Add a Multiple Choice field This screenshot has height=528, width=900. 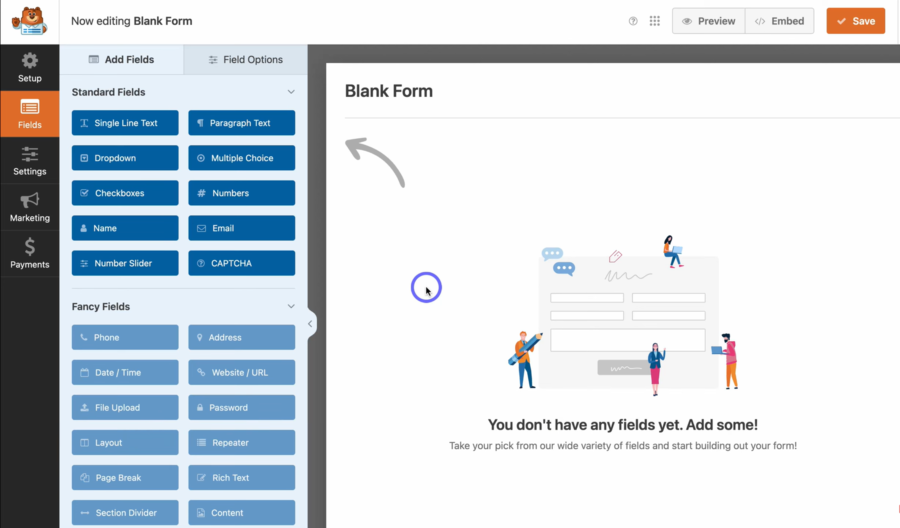coord(242,158)
